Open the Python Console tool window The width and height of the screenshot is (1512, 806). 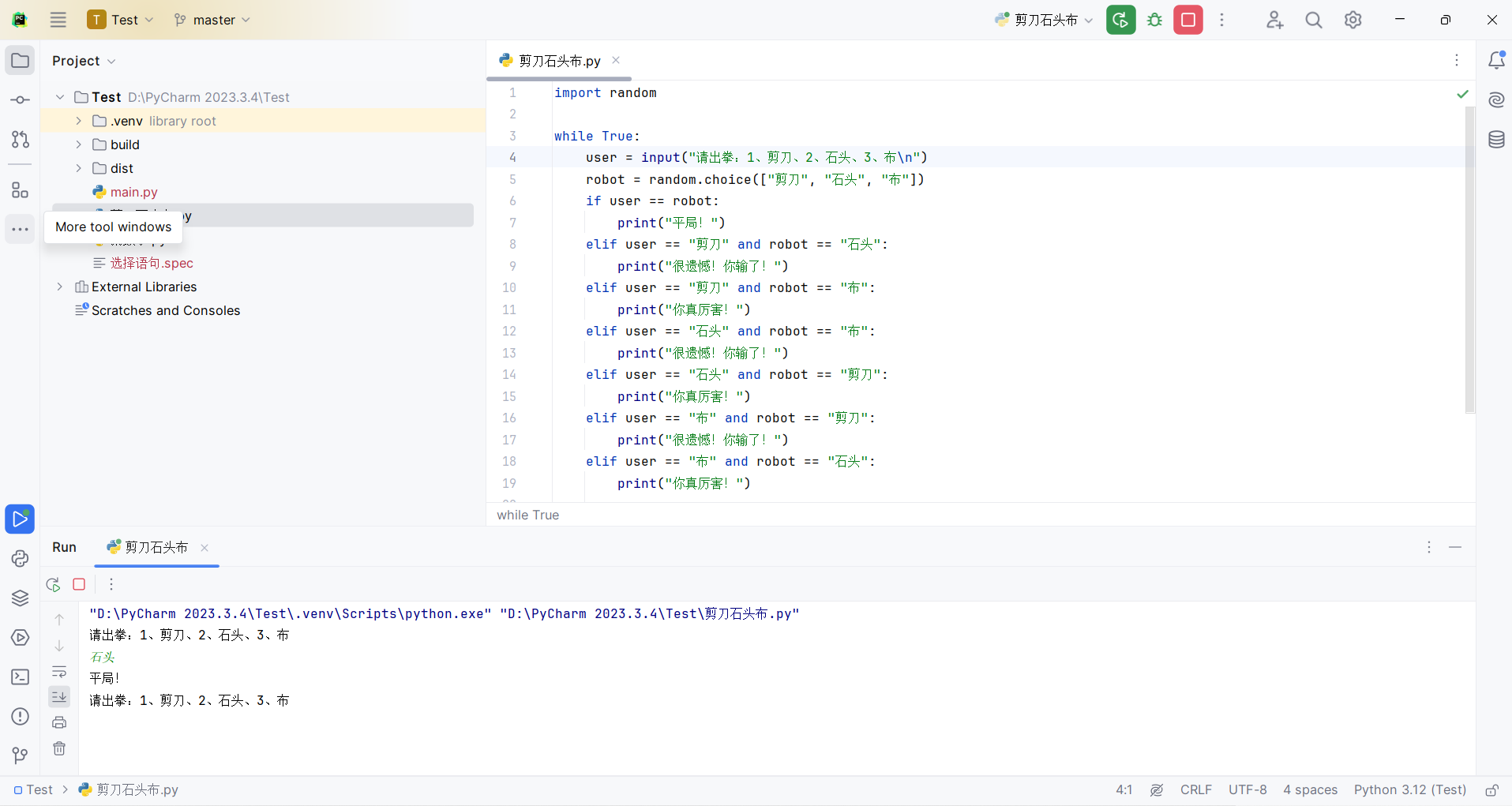(x=21, y=559)
